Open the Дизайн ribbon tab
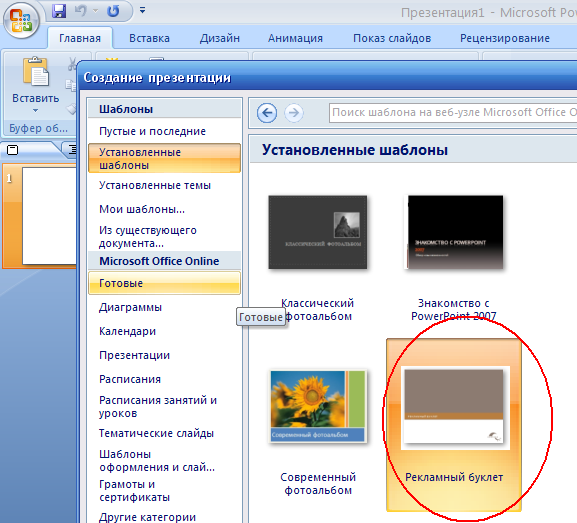 220,38
